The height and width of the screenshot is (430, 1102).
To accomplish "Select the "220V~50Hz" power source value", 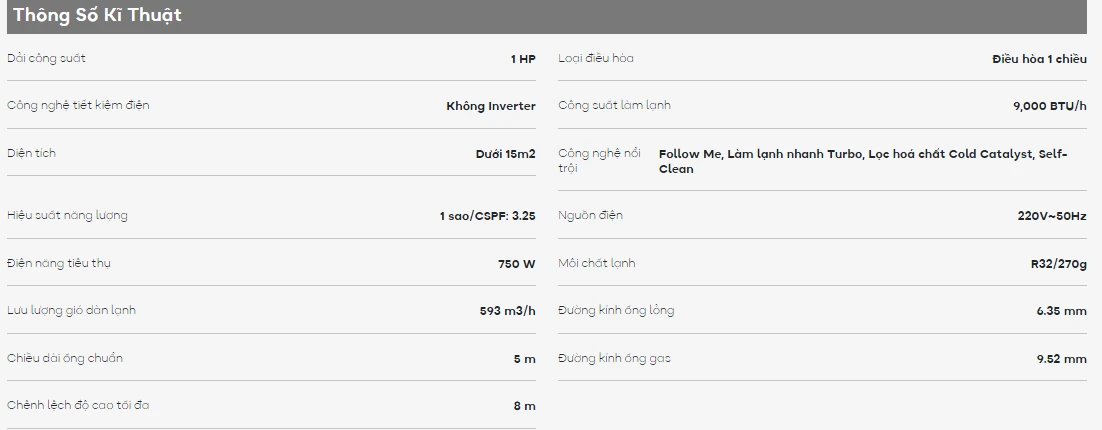I will tap(1051, 216).
